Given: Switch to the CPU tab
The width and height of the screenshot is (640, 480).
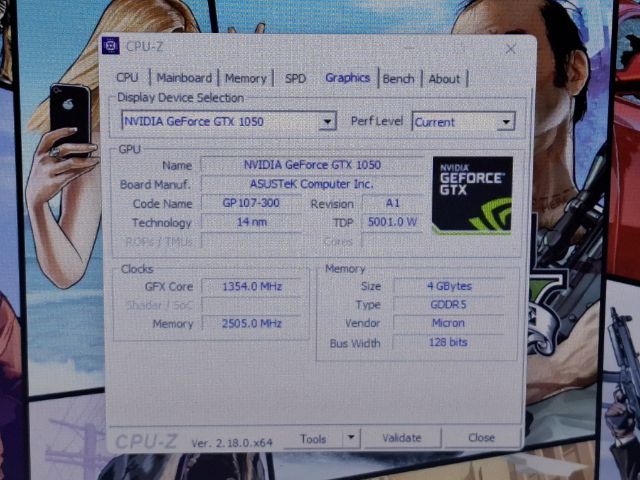Looking at the screenshot, I should tap(127, 78).
